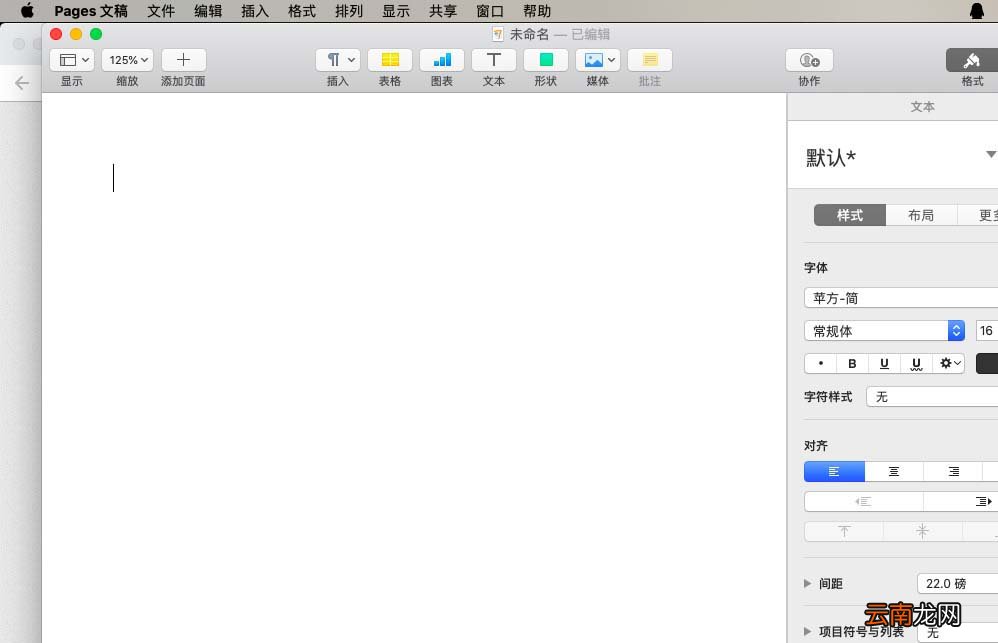Viewport: 998px width, 643px height.
Task: Click the back arrow in the background window
Action: pyautogui.click(x=22, y=83)
